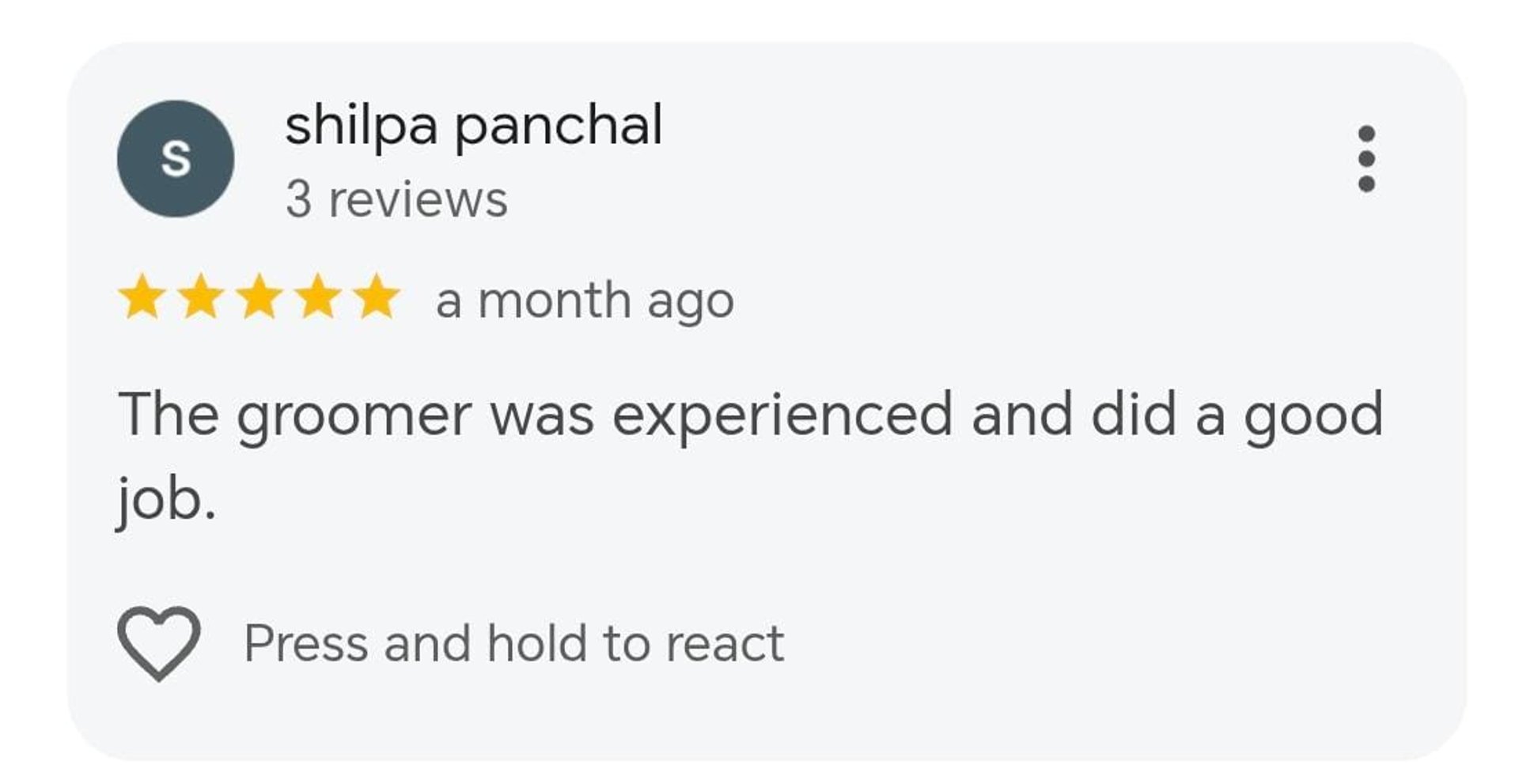
Task: Click the word "panchal" in reviewer name
Action: point(559,127)
